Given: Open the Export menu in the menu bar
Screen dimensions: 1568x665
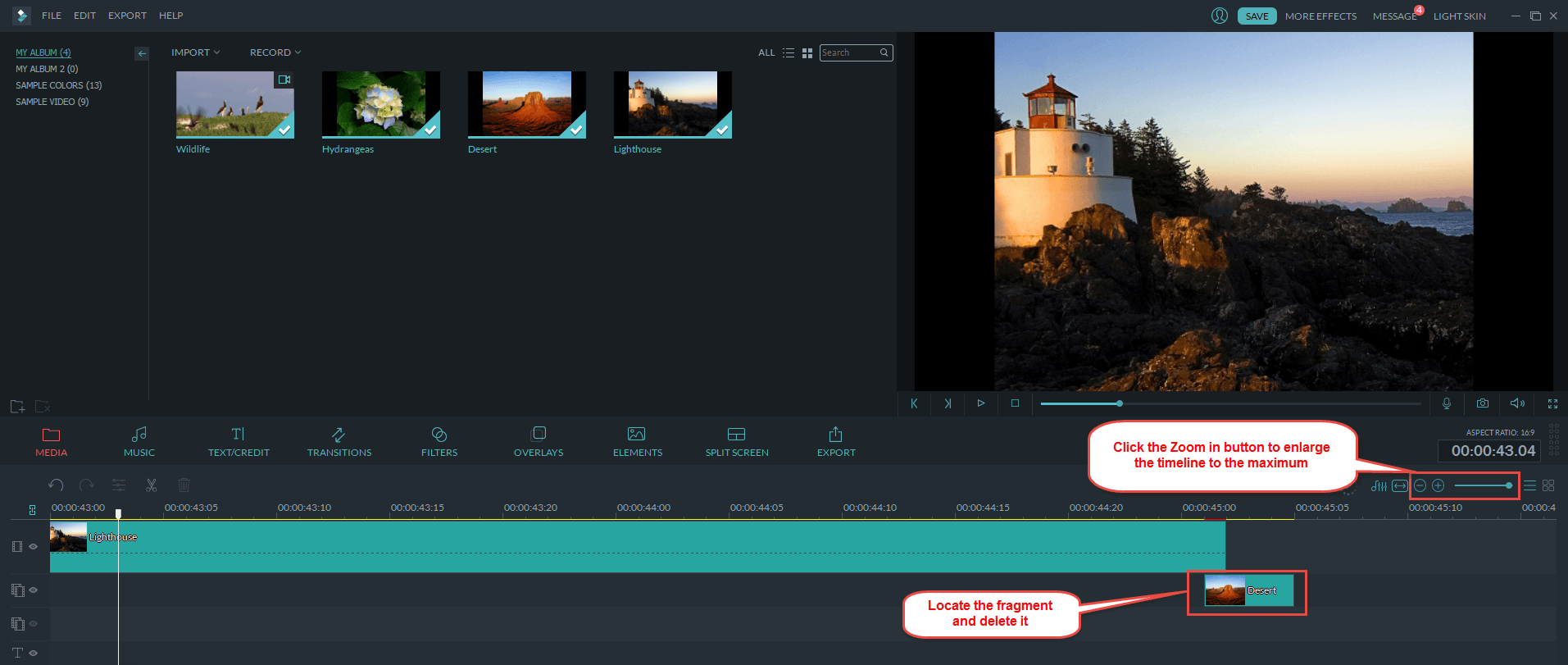Looking at the screenshot, I should point(127,16).
